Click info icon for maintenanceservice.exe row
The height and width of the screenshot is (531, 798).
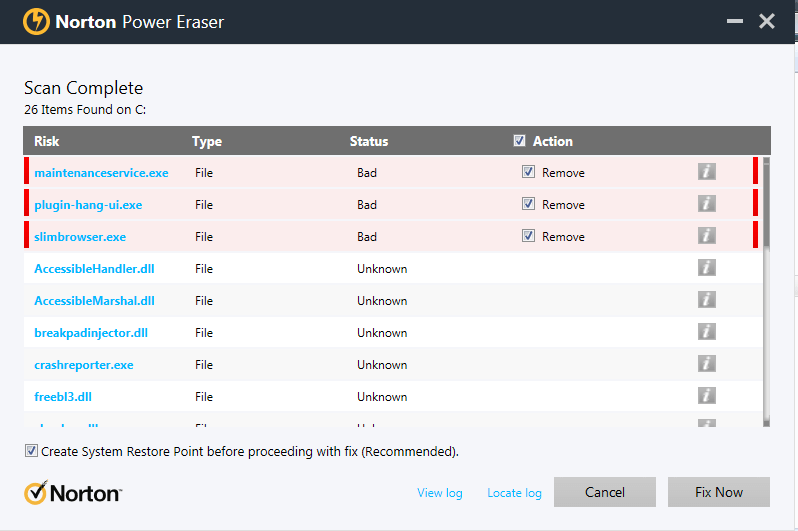pyautogui.click(x=707, y=172)
